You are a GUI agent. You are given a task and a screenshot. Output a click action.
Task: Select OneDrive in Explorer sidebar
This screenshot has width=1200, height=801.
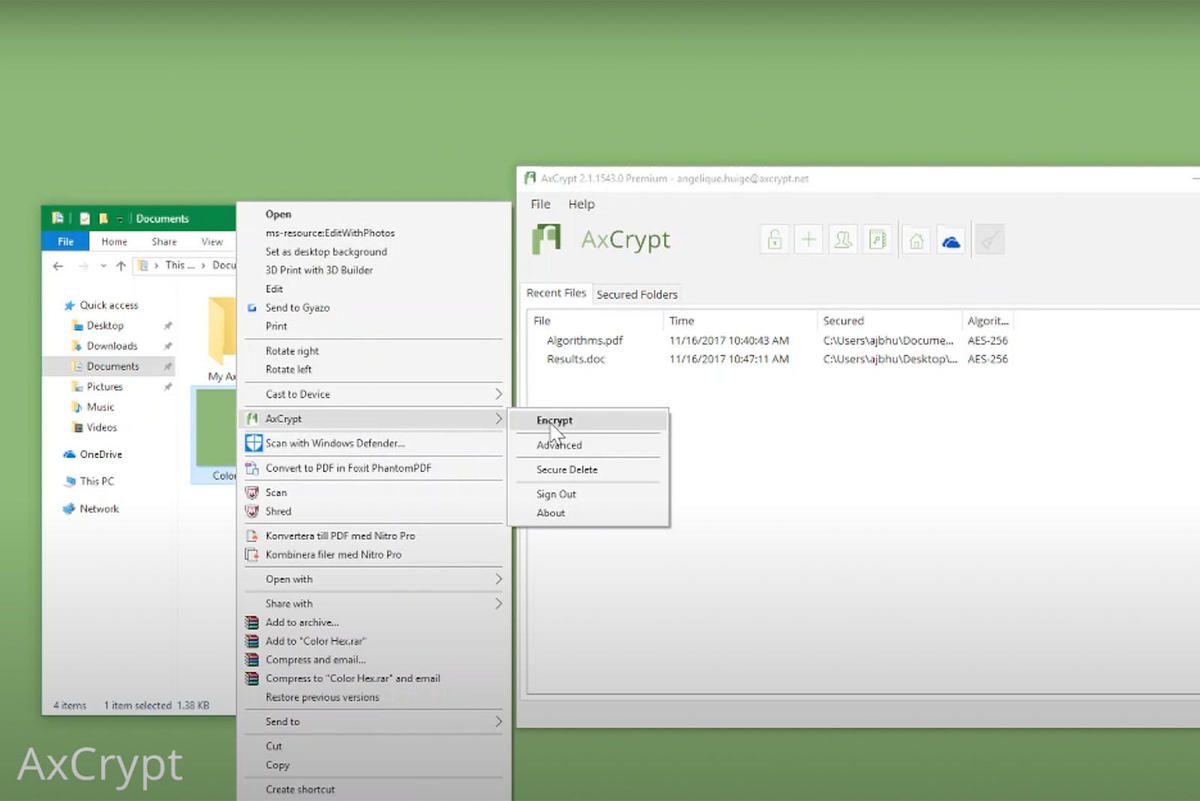pos(101,454)
